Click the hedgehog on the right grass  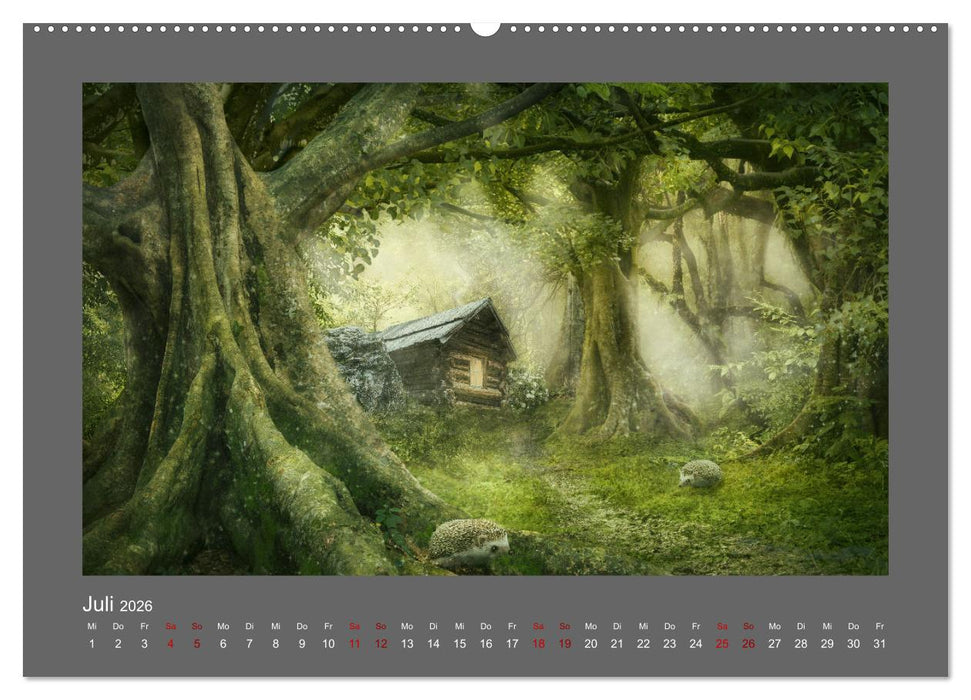click(700, 473)
